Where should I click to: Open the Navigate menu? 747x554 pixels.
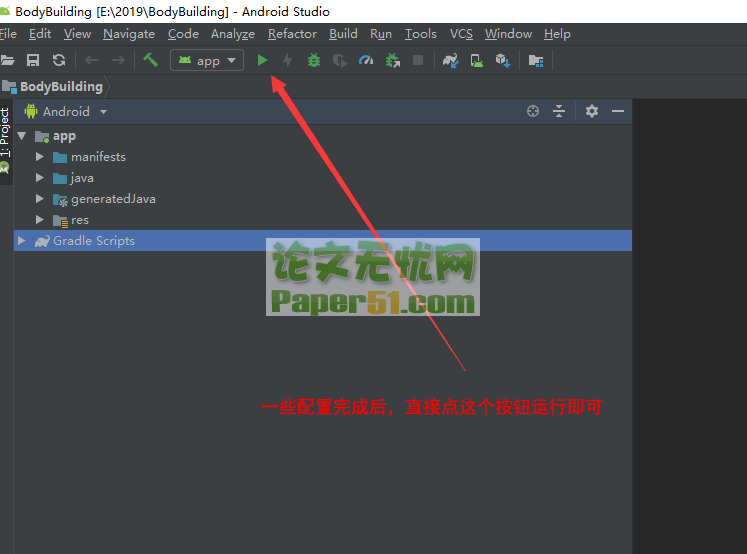click(x=129, y=34)
